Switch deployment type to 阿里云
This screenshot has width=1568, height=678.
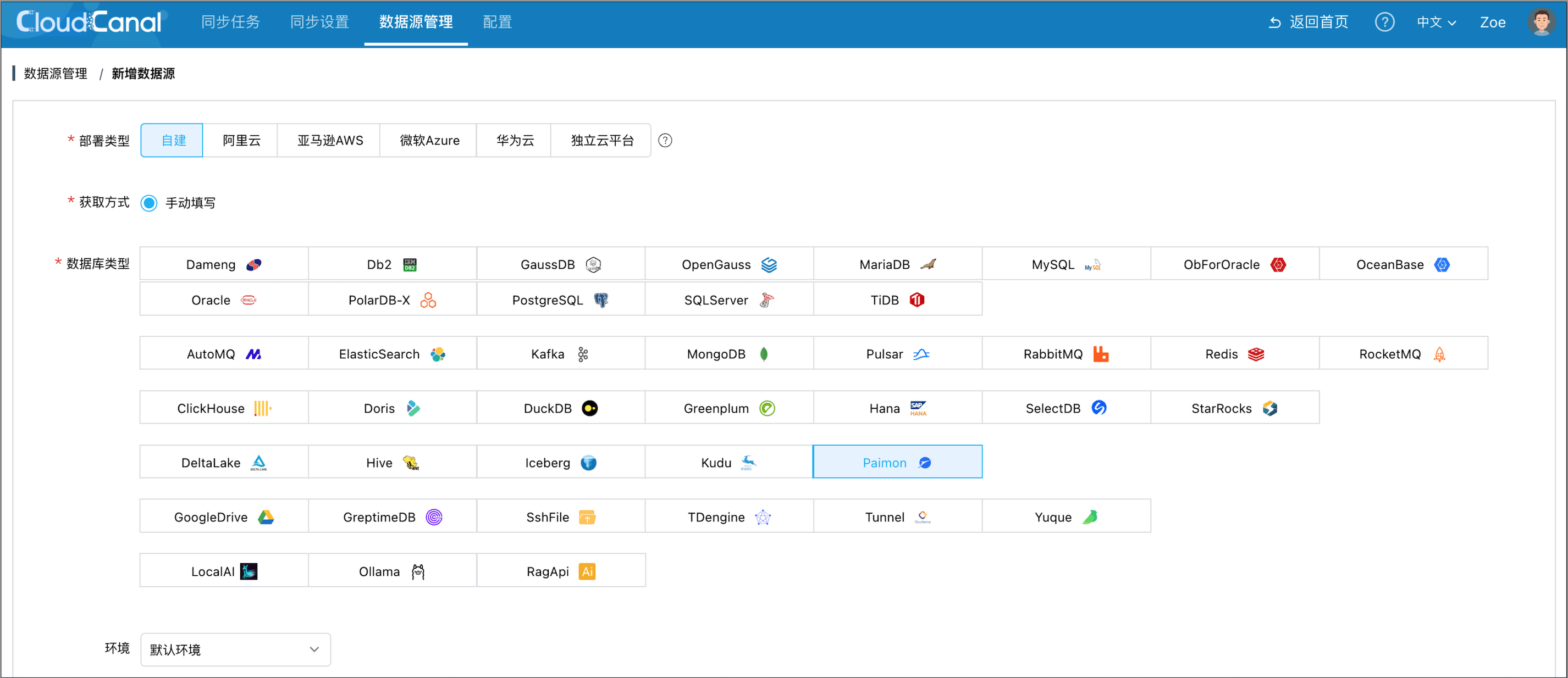point(241,141)
